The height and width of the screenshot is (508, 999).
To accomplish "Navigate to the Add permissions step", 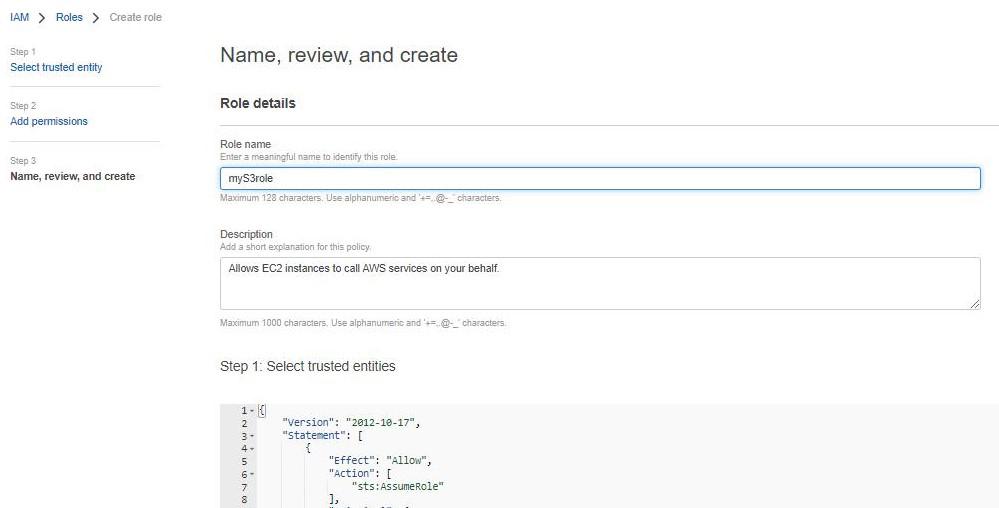I will pyautogui.click(x=49, y=121).
